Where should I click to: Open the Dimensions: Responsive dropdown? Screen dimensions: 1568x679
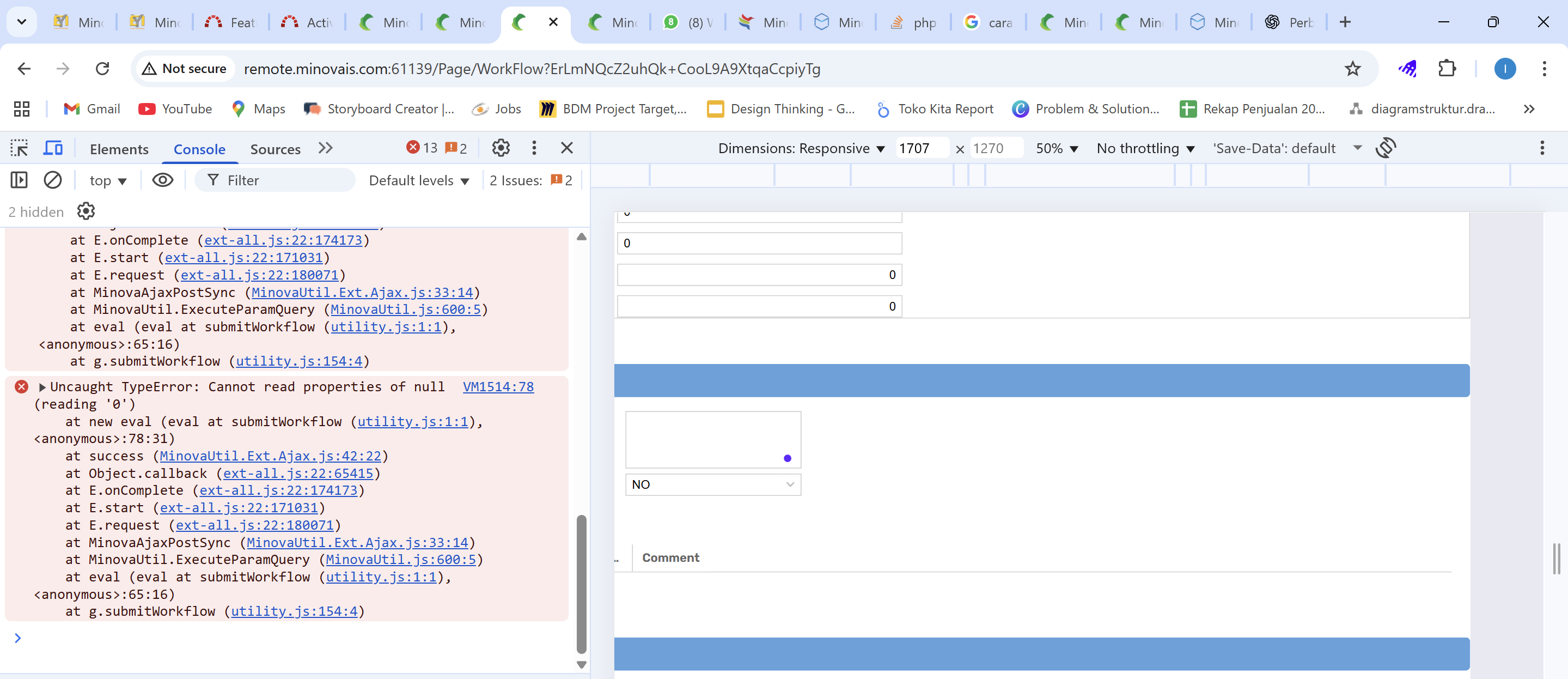coord(801,149)
